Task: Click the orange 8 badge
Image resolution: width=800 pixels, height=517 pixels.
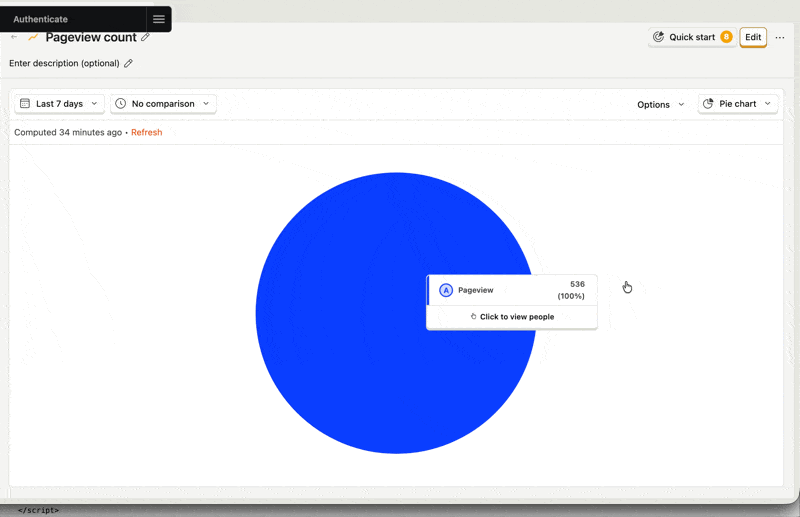Action: point(726,37)
